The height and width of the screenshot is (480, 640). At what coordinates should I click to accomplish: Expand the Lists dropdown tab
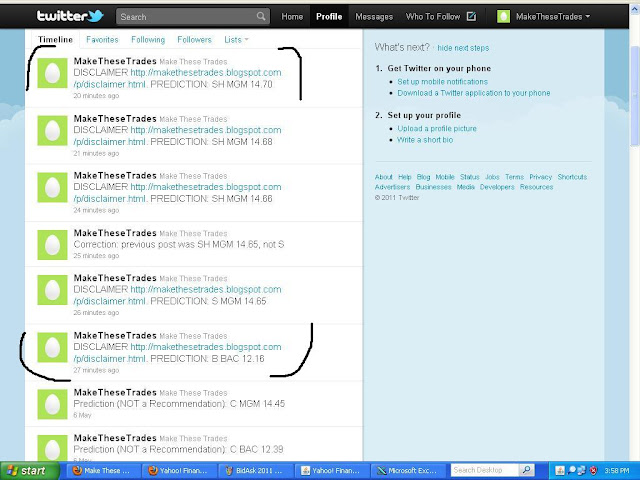tap(236, 40)
